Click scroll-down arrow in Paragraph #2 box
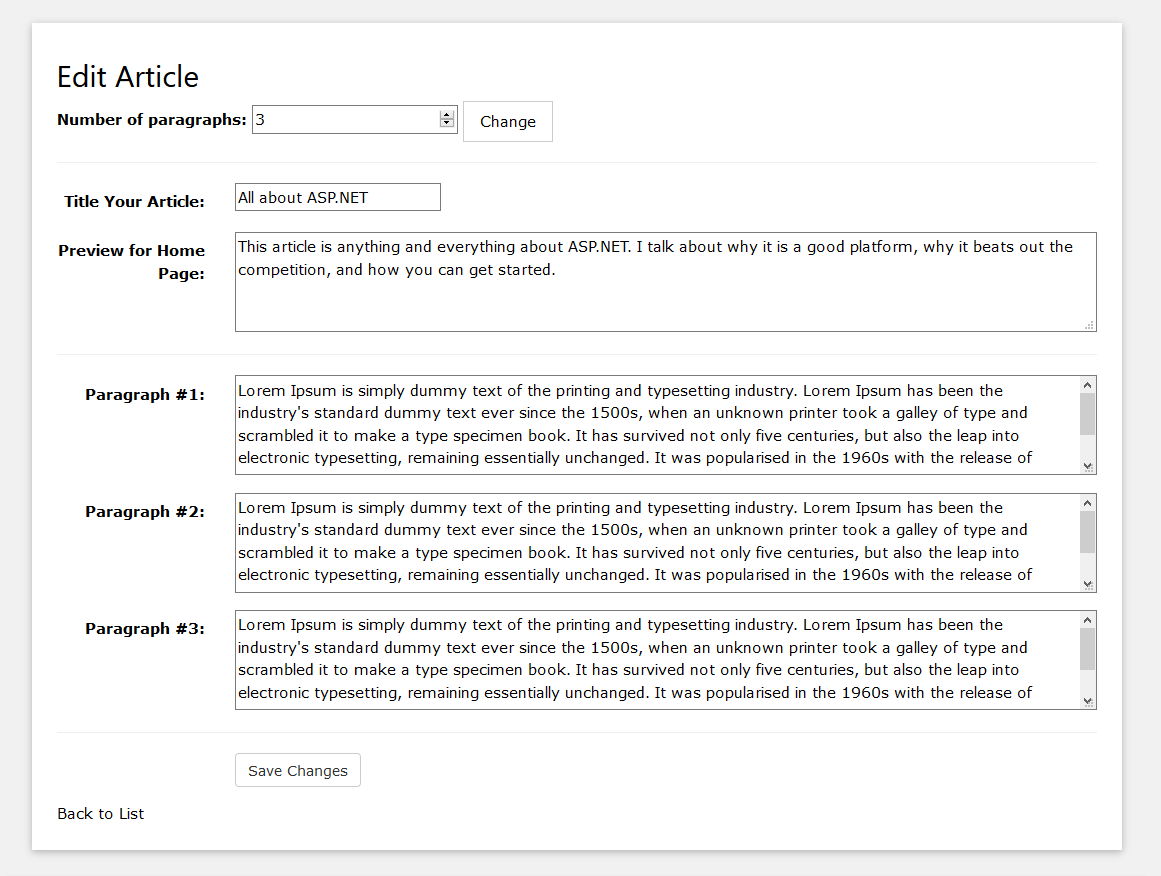The width and height of the screenshot is (1161, 876). click(1088, 584)
